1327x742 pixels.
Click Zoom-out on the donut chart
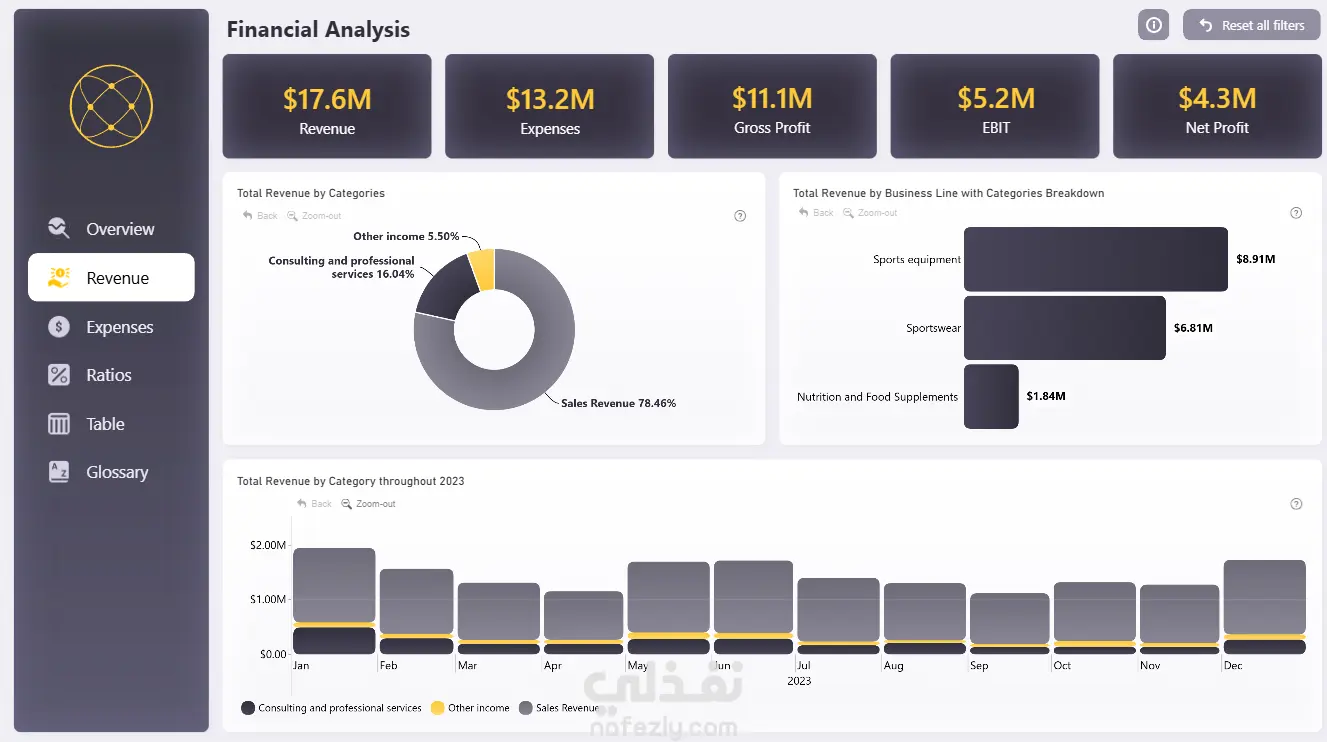click(x=314, y=216)
